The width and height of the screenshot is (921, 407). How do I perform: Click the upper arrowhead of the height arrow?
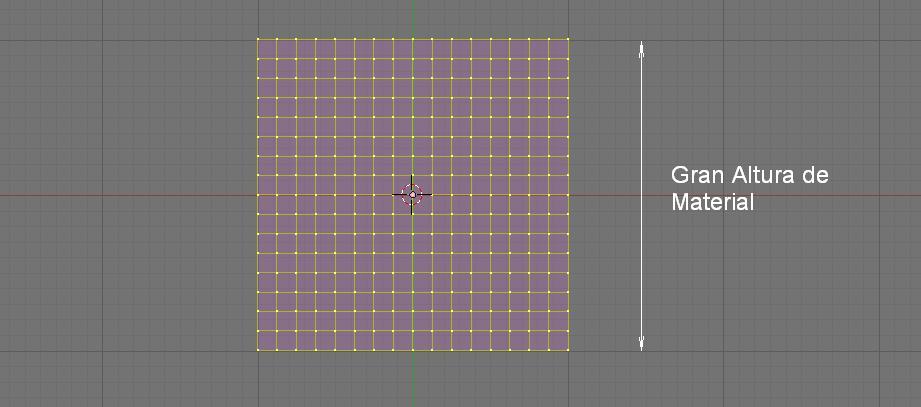point(642,46)
